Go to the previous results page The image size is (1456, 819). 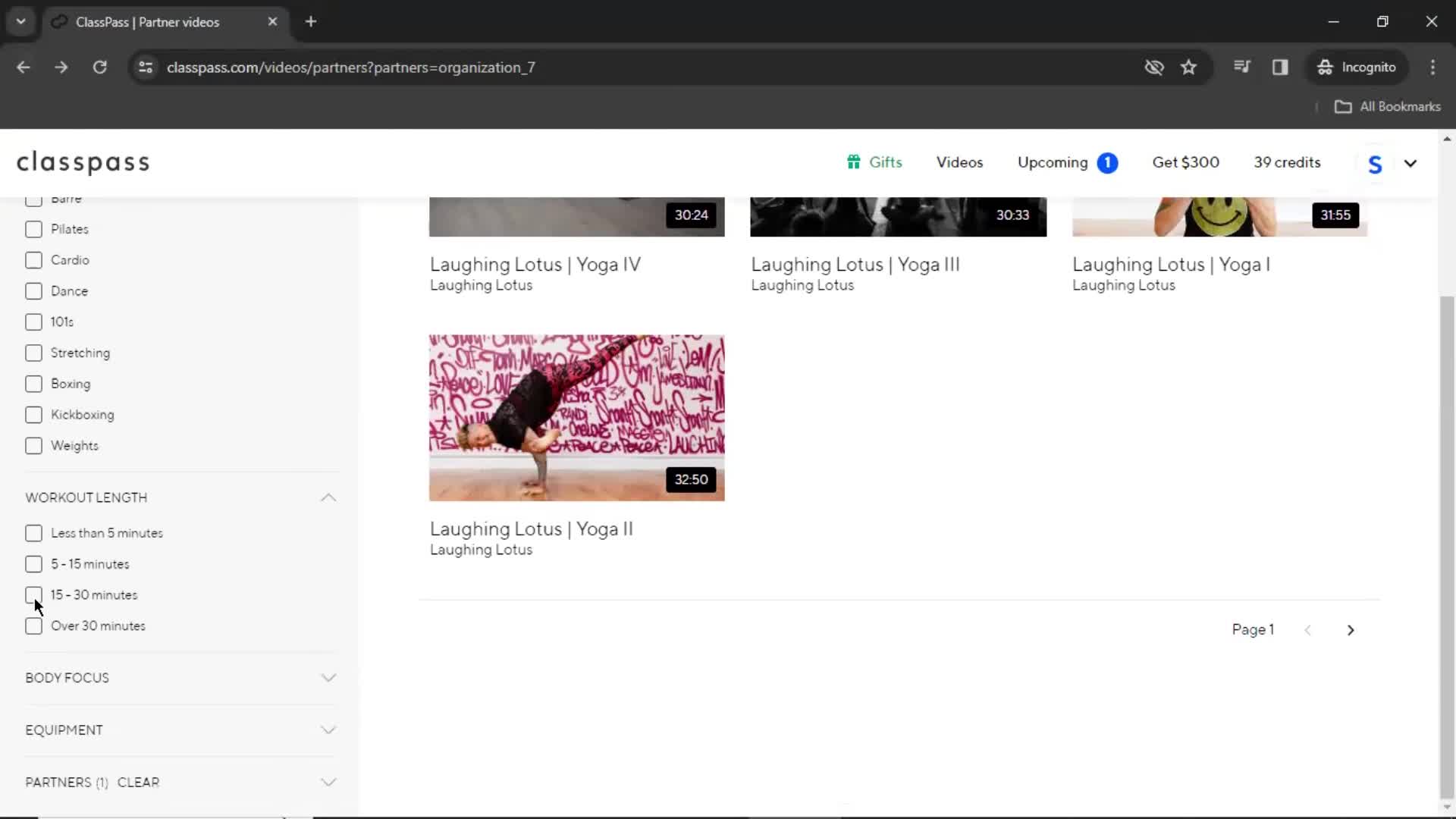coord(1307,630)
